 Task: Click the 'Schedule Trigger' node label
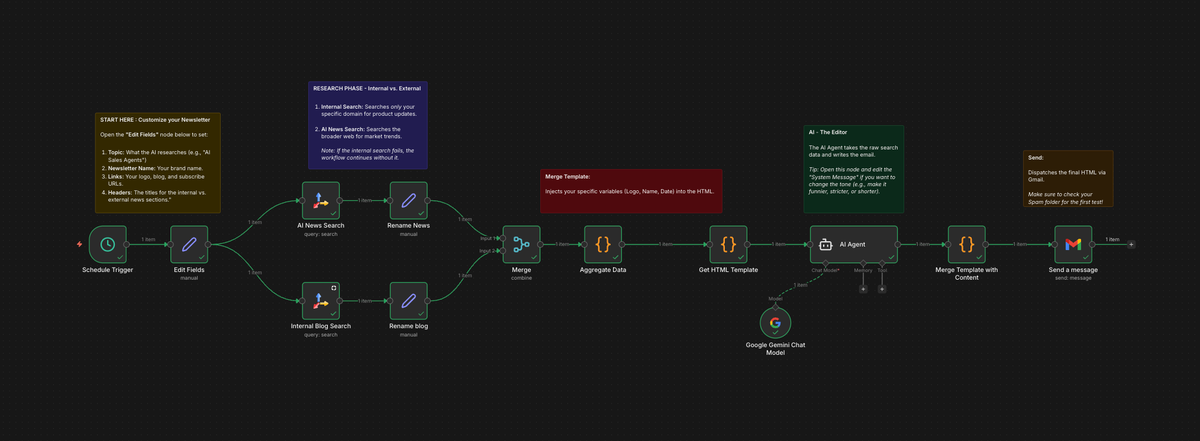(107, 271)
